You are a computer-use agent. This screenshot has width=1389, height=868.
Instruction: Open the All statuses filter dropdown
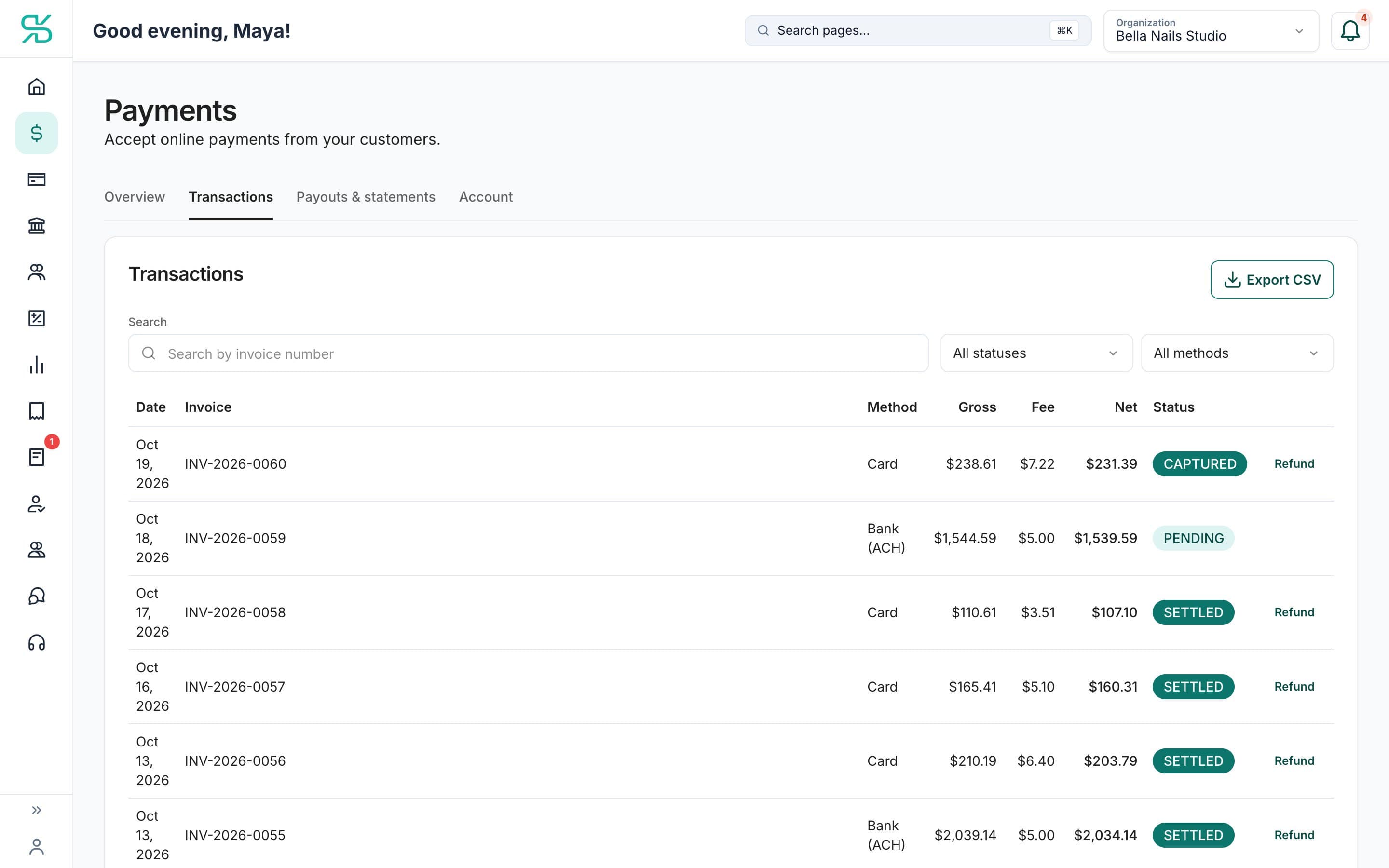pos(1036,353)
